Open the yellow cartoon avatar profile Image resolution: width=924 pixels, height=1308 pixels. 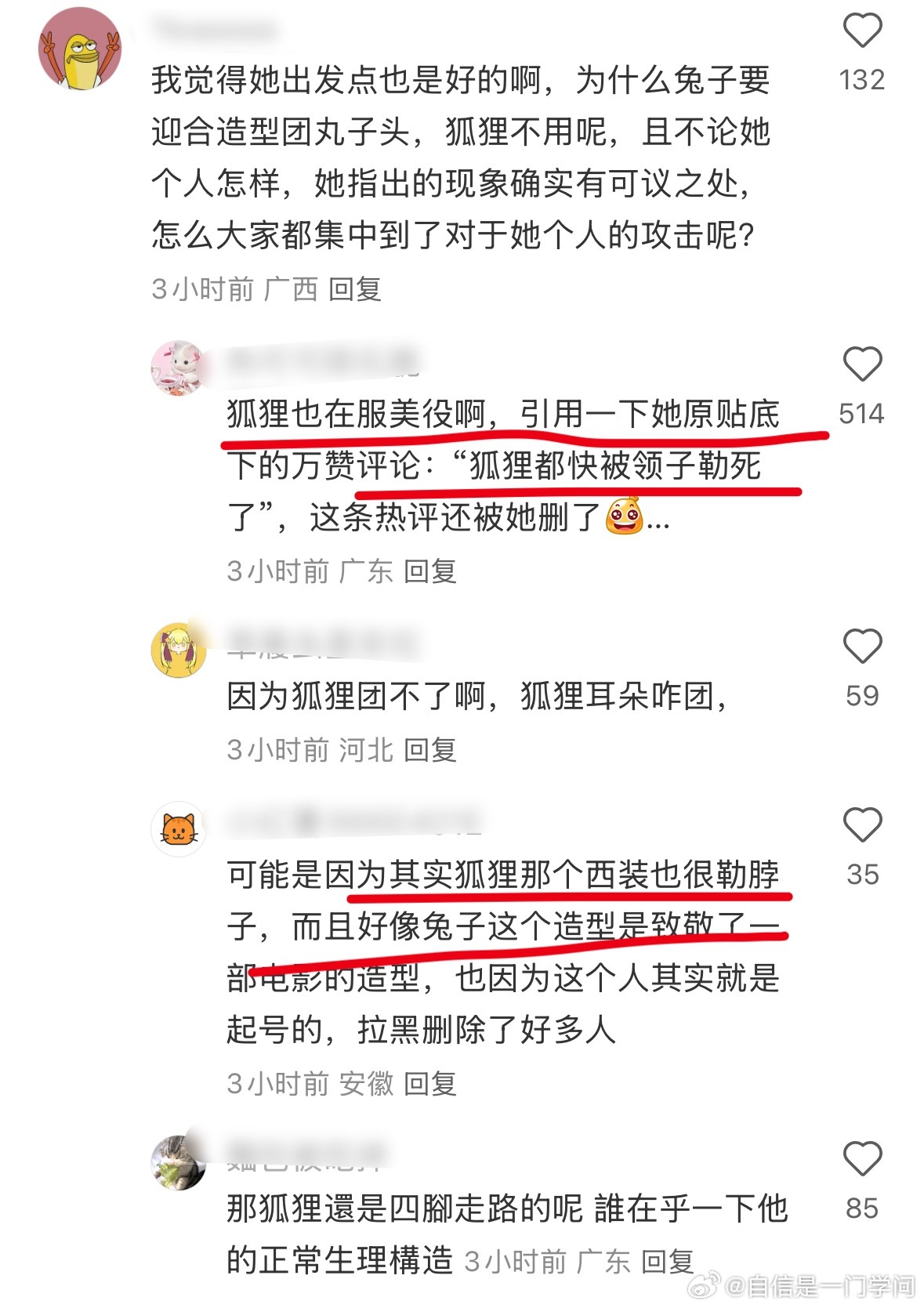[80, 49]
